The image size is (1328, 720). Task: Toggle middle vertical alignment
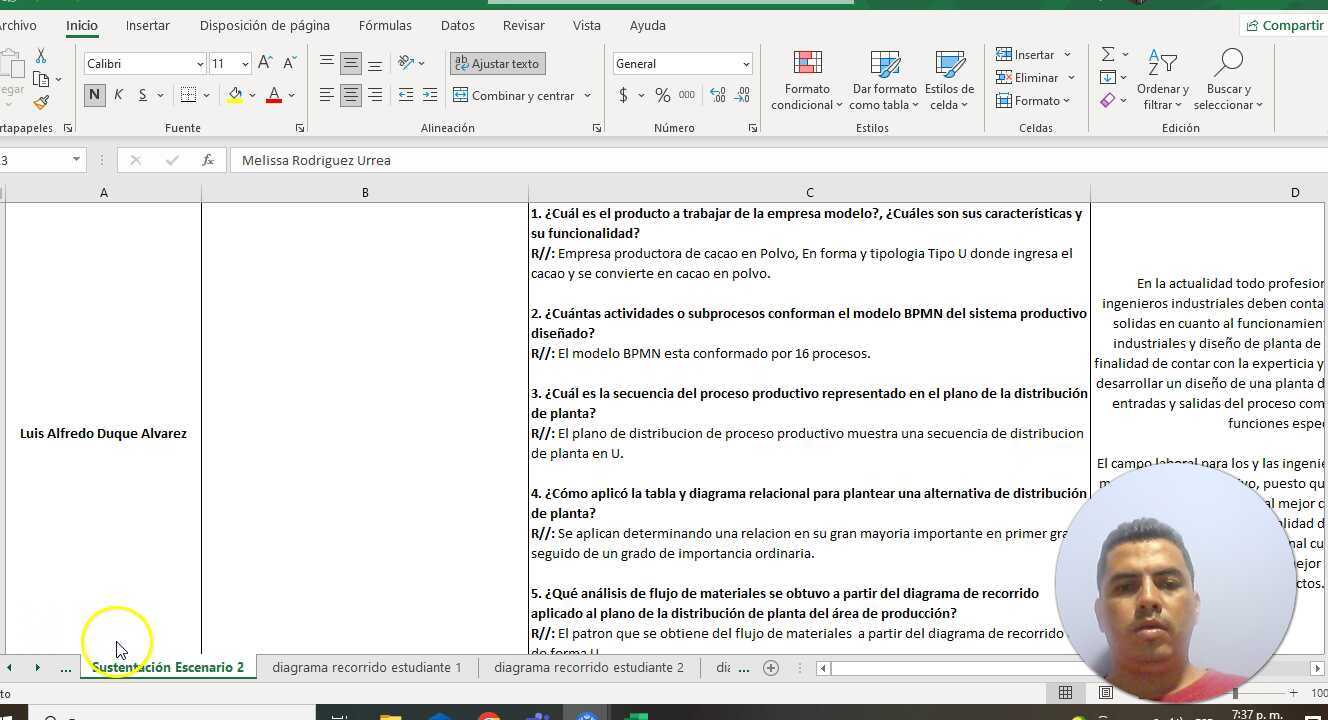[350, 63]
